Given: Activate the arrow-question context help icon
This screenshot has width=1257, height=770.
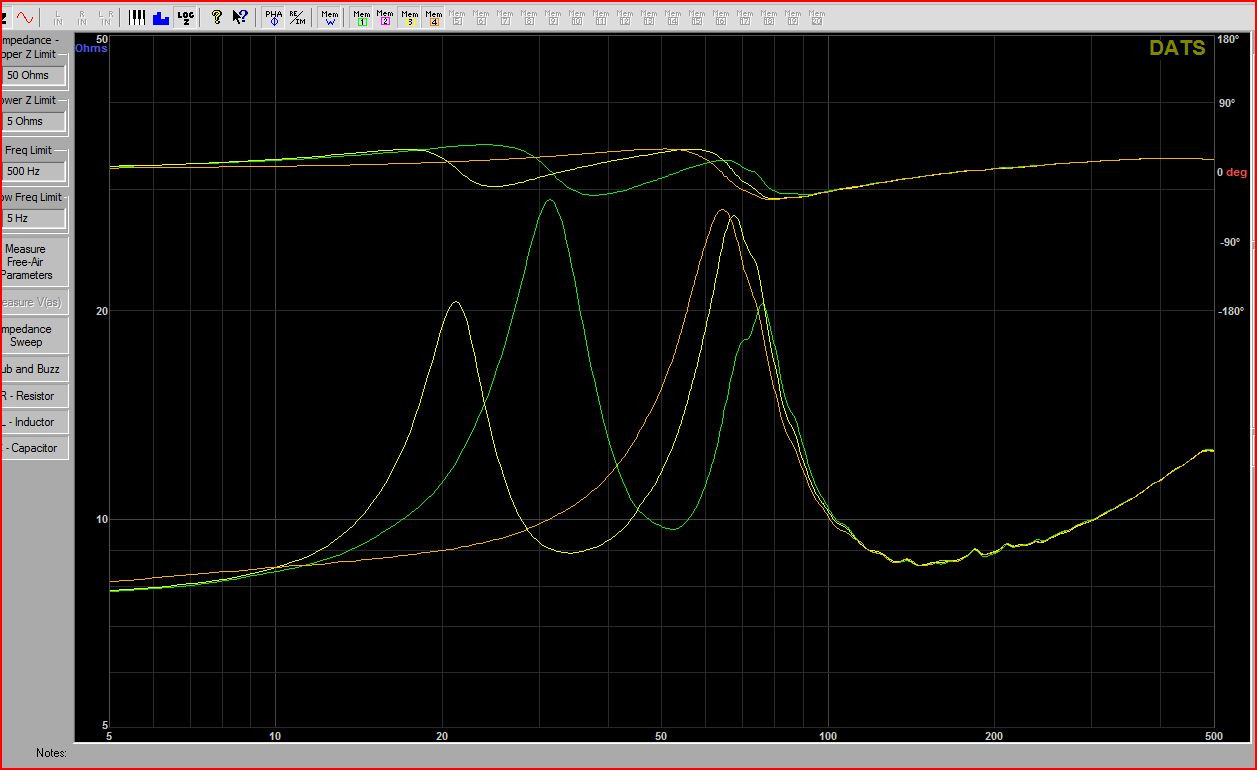Looking at the screenshot, I should (240, 17).
